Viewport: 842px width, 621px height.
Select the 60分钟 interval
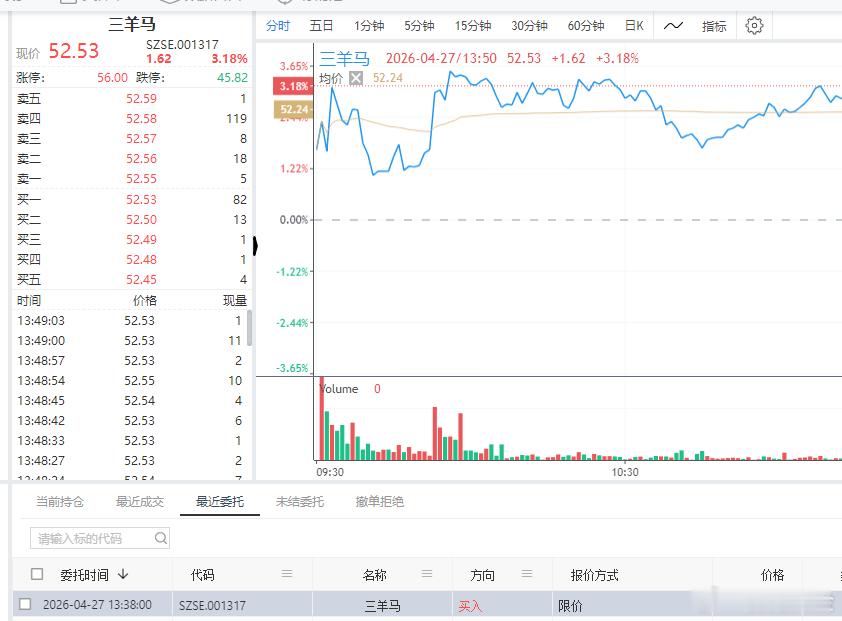[x=586, y=26]
